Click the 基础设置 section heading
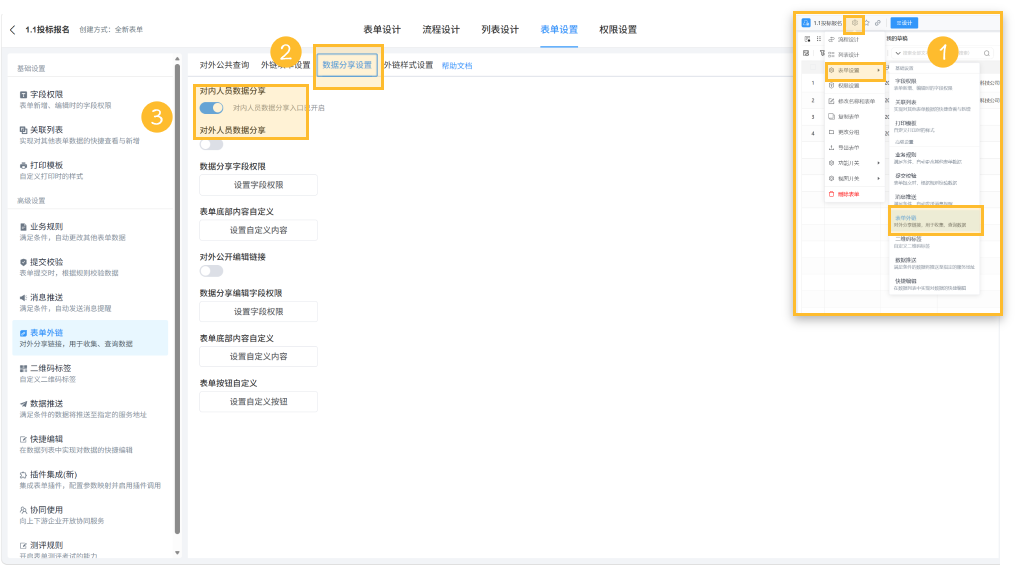The height and width of the screenshot is (566, 1018). tap(31, 69)
